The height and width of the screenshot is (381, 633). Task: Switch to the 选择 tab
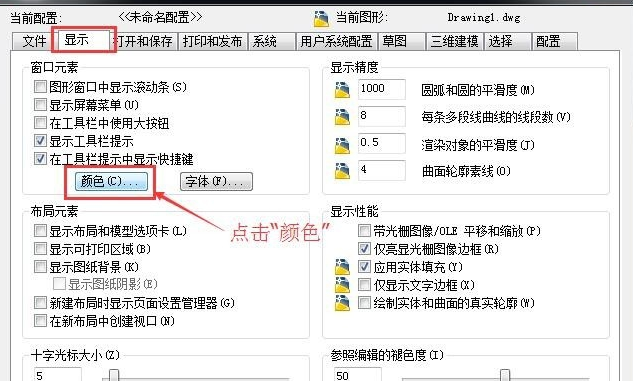click(507, 41)
